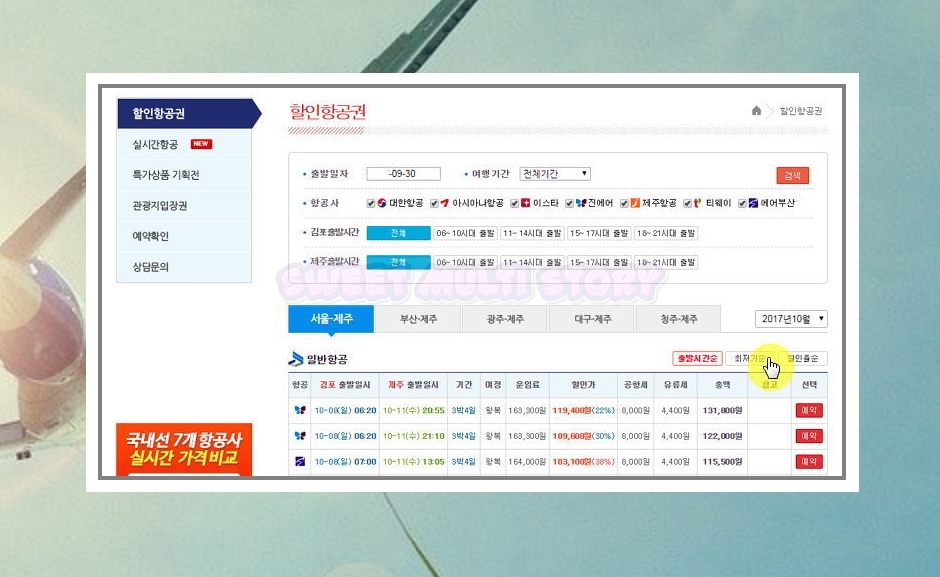Click 예약 for the 122,000원 flight

809,436
